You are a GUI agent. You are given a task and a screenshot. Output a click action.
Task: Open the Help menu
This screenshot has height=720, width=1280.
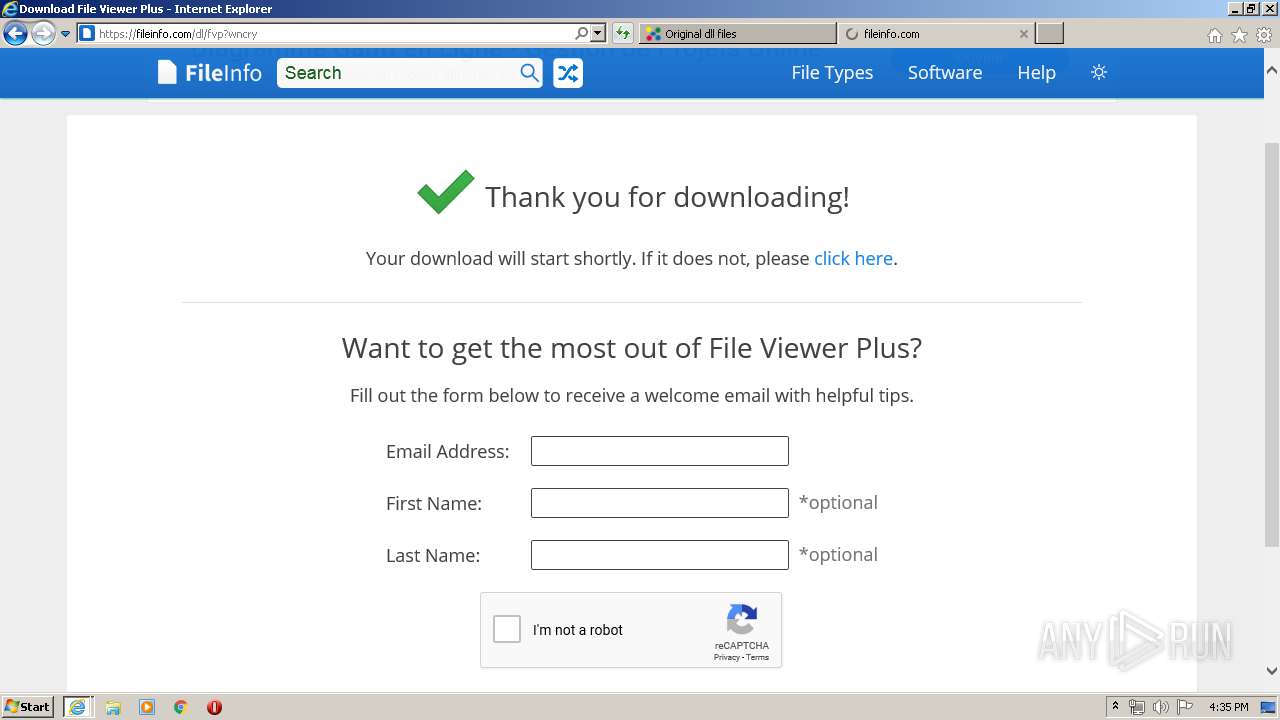[x=1036, y=72]
